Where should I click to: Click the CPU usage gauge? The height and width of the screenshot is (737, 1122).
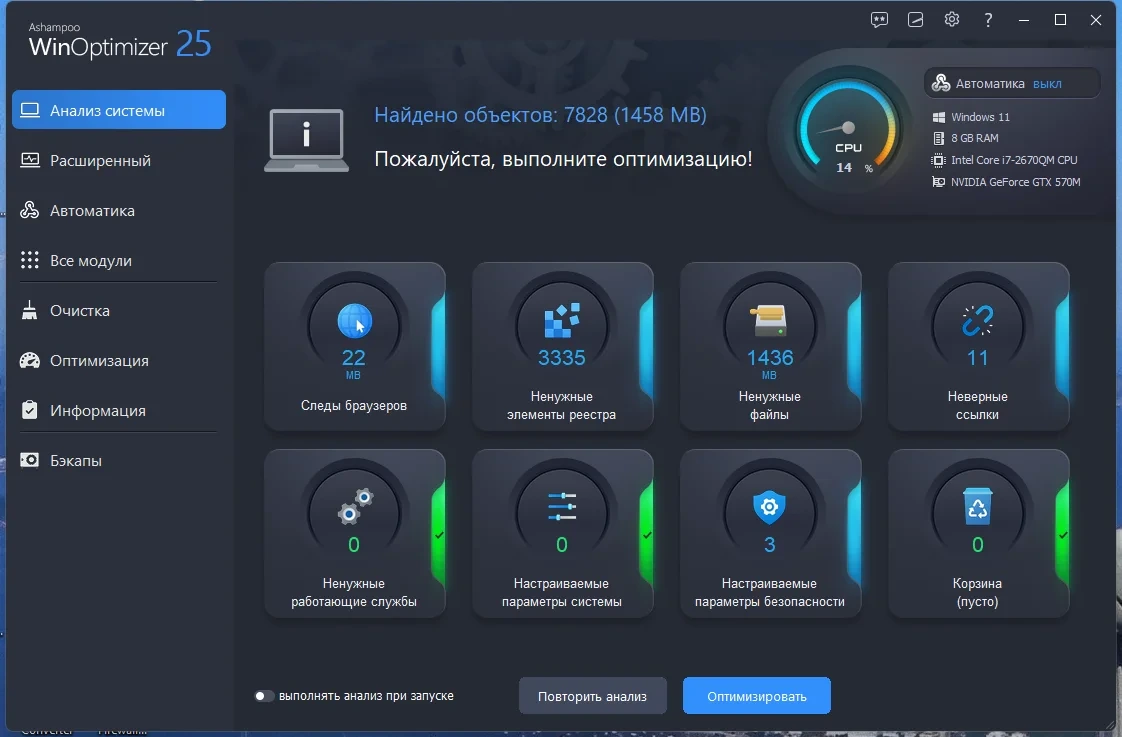click(x=848, y=130)
